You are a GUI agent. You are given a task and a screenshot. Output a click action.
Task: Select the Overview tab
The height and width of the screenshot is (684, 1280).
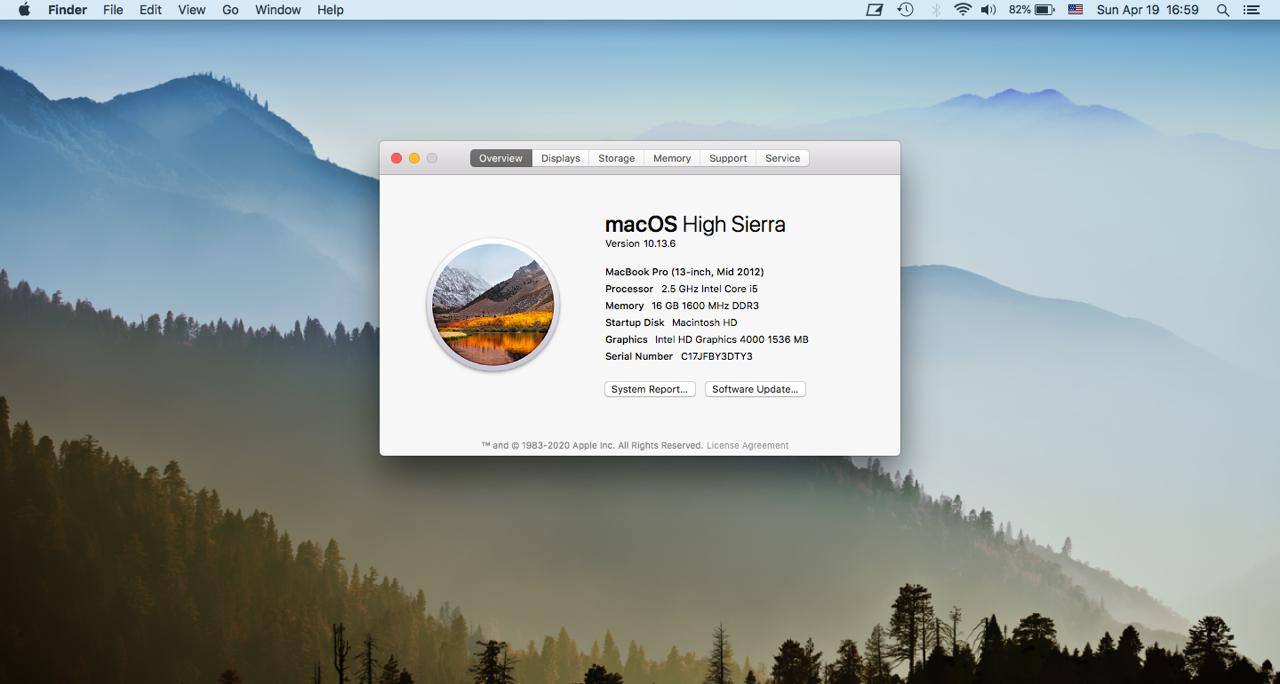501,158
